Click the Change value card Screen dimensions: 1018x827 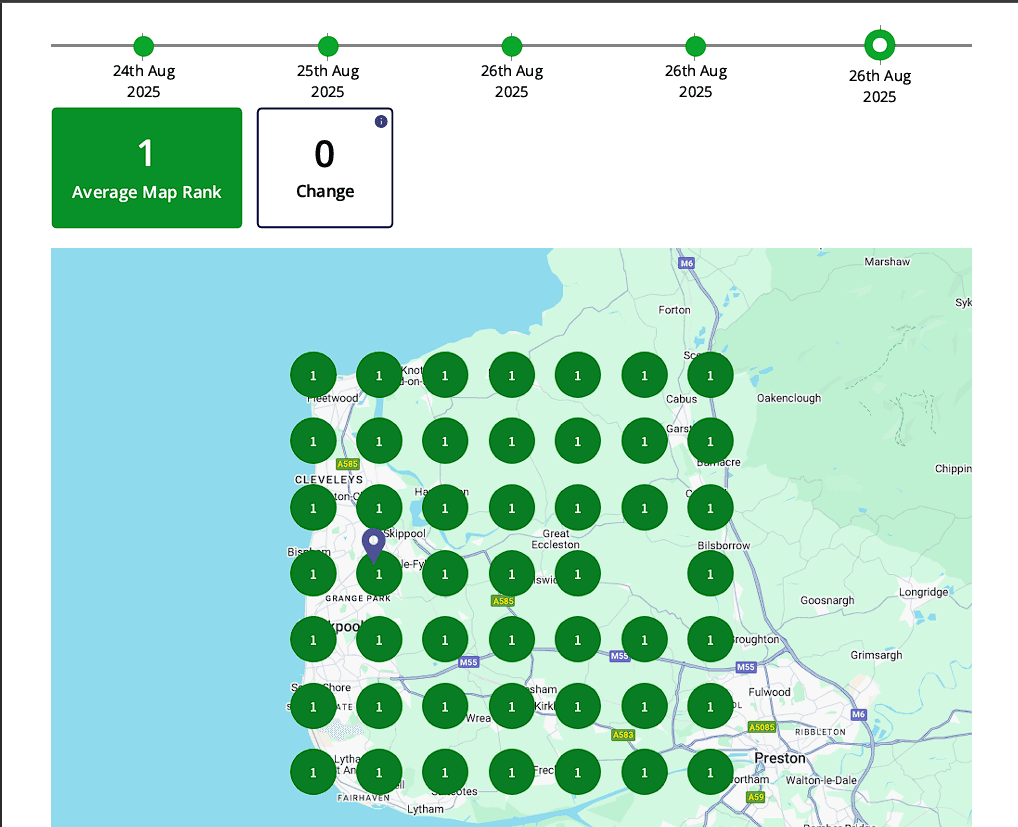[325, 168]
